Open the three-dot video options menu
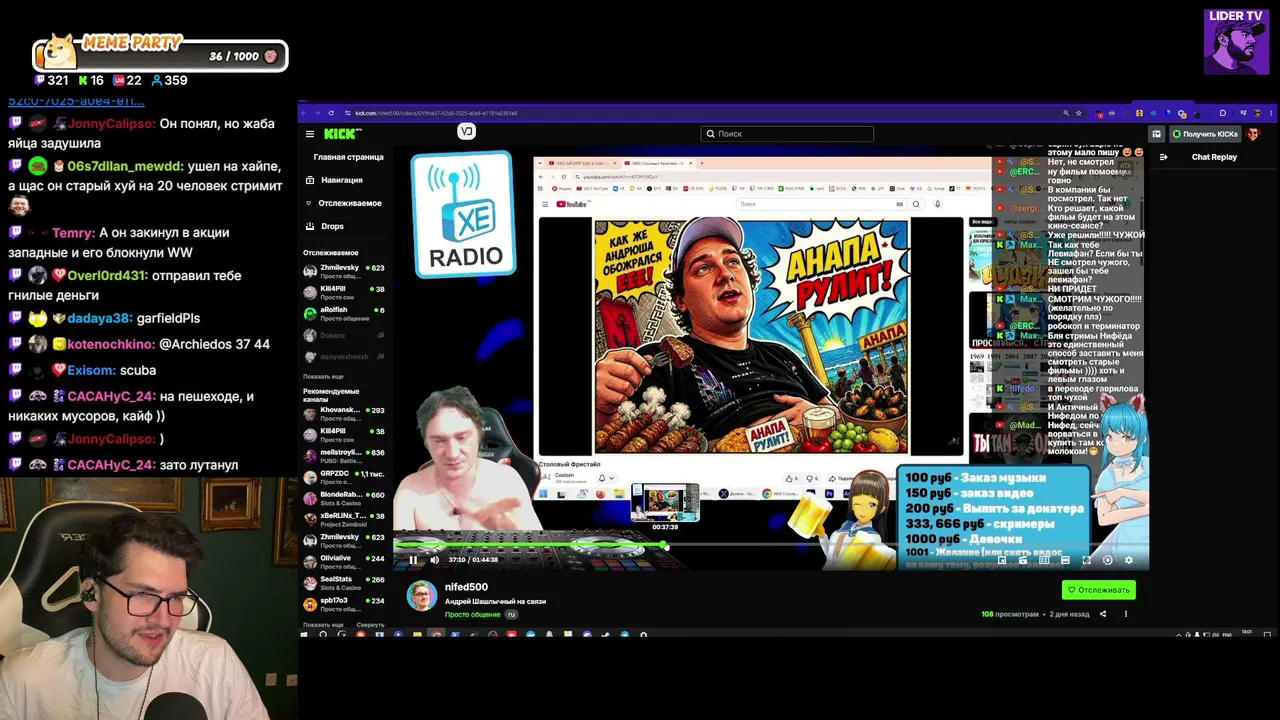Viewport: 1280px width, 720px height. 1126,614
